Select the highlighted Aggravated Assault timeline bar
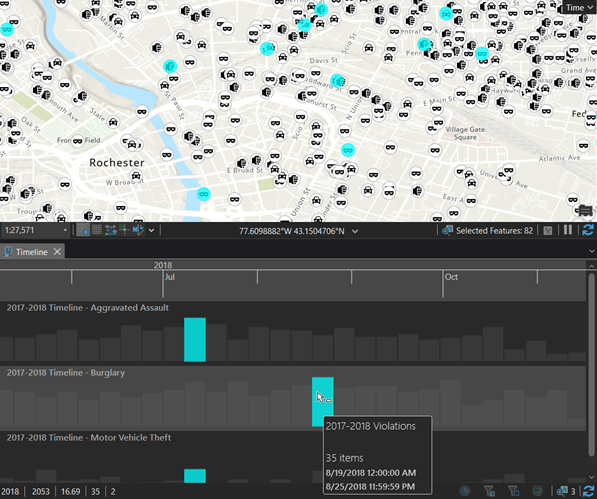Image resolution: width=597 pixels, height=499 pixels. 195,340
